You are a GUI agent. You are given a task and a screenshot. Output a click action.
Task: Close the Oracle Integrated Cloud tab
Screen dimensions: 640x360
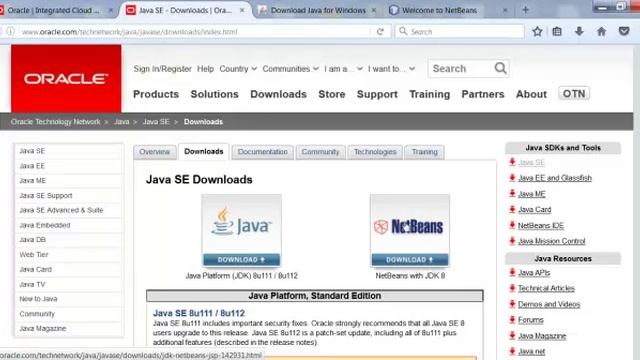click(111, 10)
